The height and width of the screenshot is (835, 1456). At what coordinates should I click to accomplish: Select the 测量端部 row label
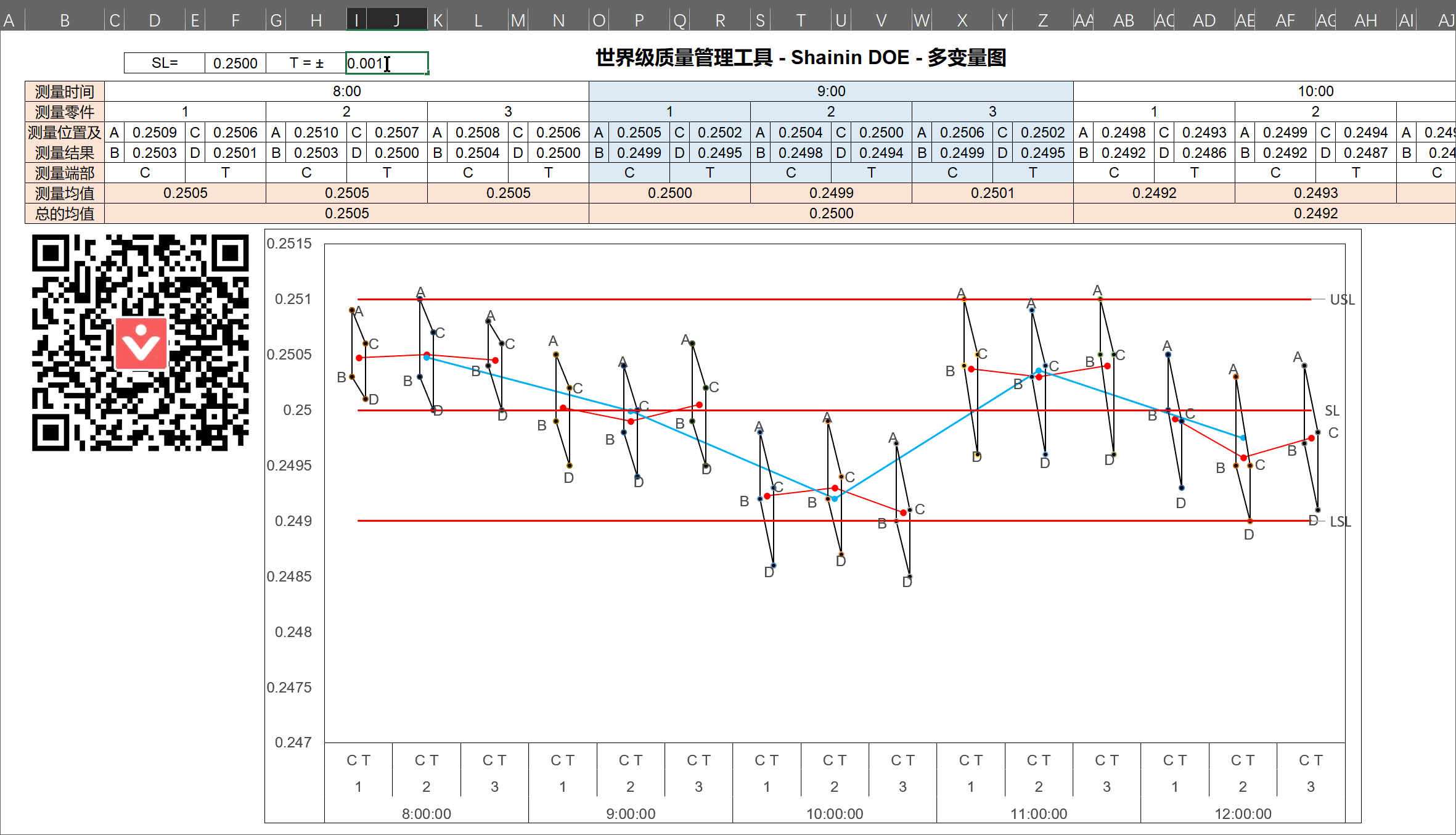coord(65,173)
